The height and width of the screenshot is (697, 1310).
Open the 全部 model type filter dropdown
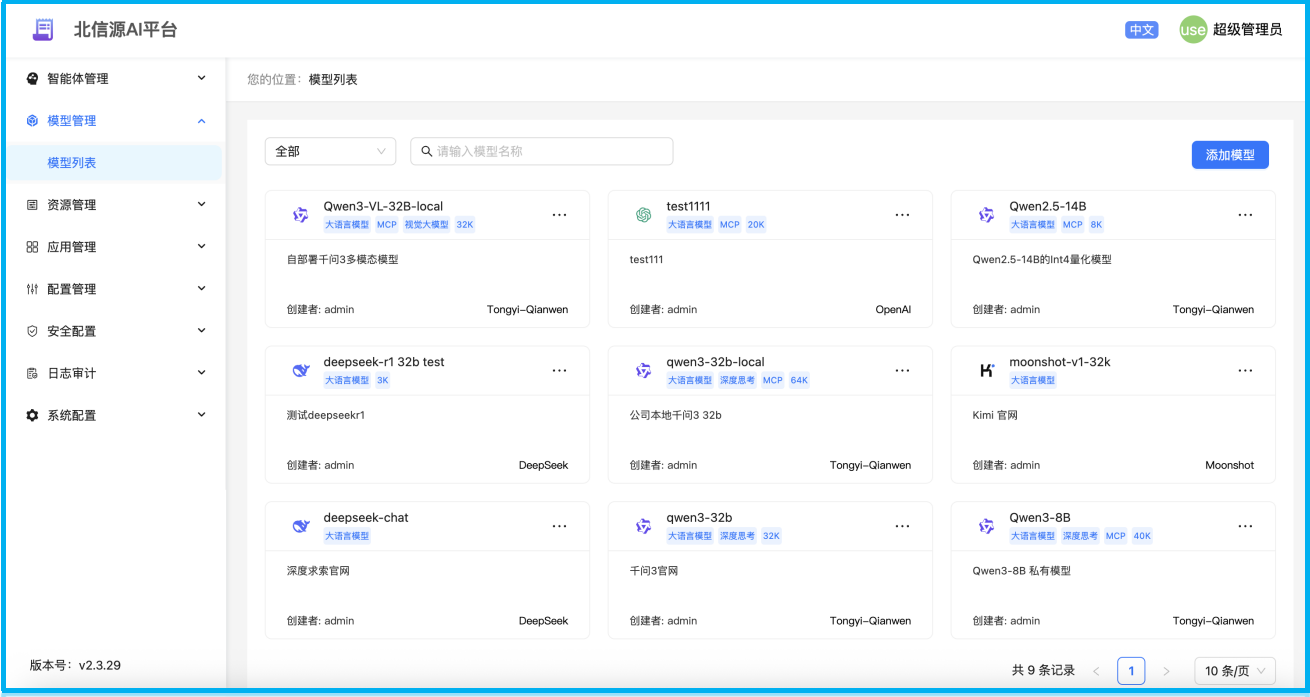[x=330, y=151]
